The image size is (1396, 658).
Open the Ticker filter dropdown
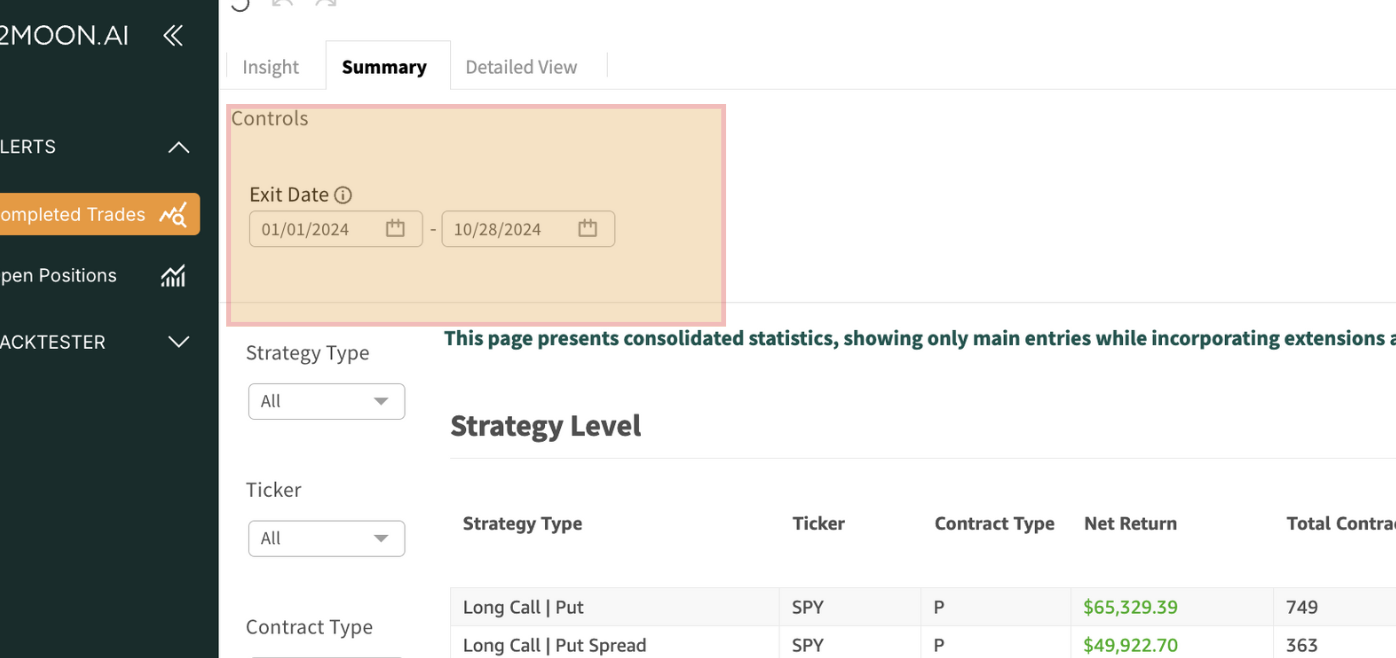point(326,538)
